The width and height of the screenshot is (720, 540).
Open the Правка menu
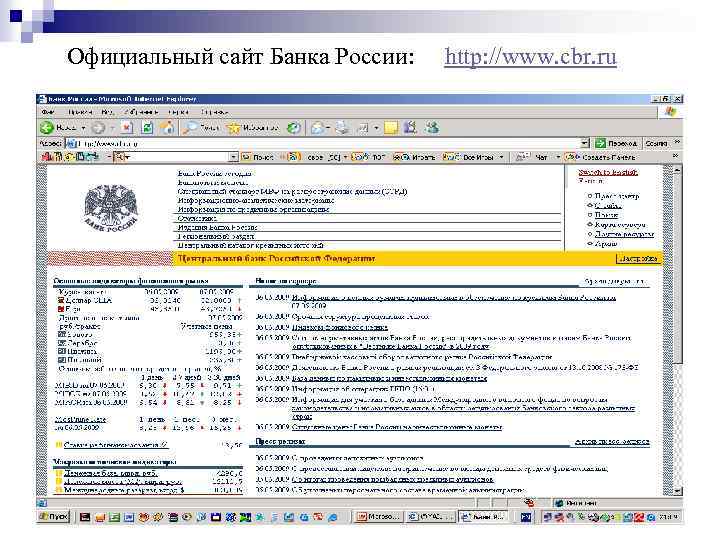pyautogui.click(x=80, y=112)
